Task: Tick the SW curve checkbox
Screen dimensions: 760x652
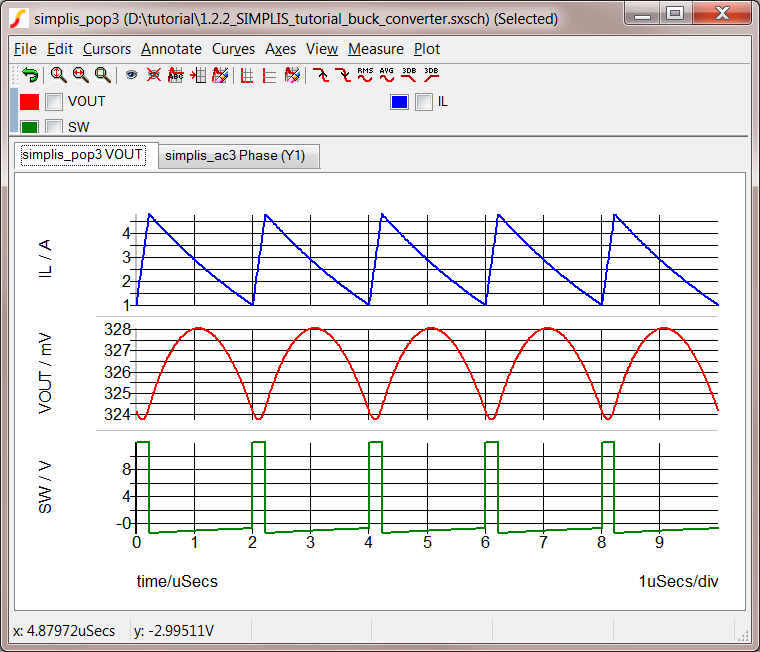Action: pos(54,127)
